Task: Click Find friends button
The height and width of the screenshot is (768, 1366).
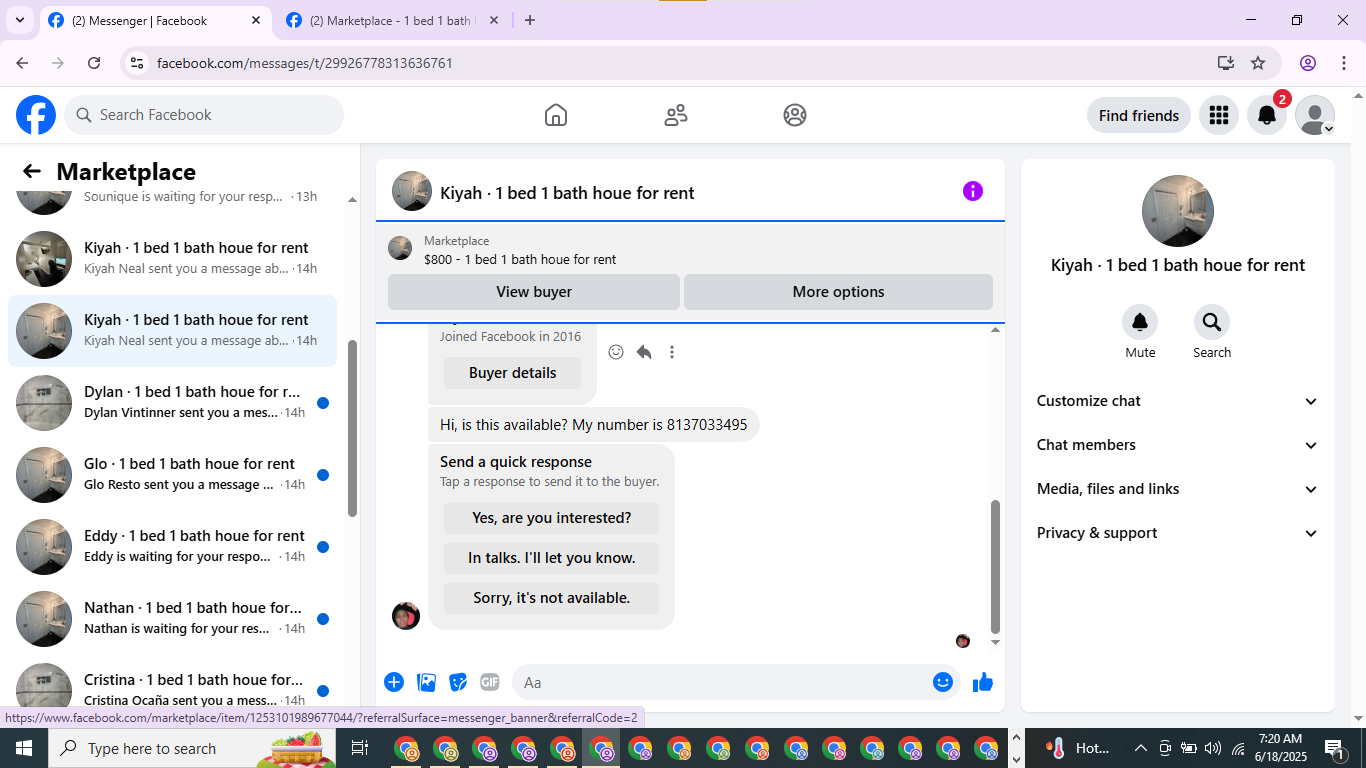Action: click(1139, 115)
